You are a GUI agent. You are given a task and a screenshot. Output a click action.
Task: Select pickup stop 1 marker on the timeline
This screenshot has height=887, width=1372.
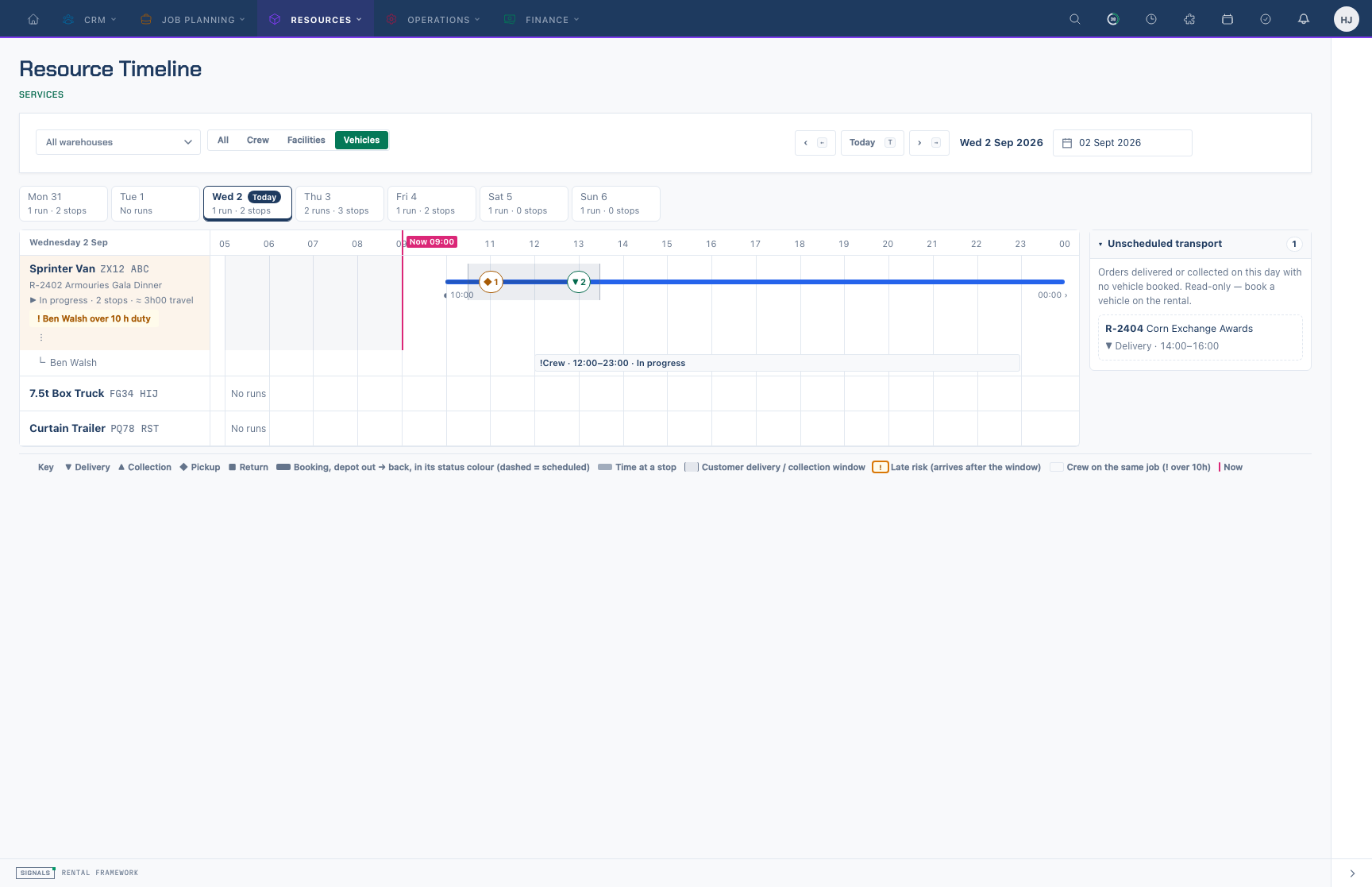(x=491, y=282)
